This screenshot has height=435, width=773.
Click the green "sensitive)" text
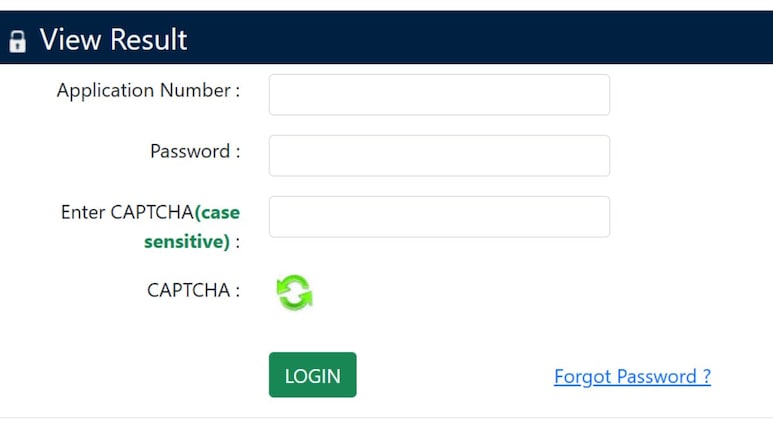(187, 242)
